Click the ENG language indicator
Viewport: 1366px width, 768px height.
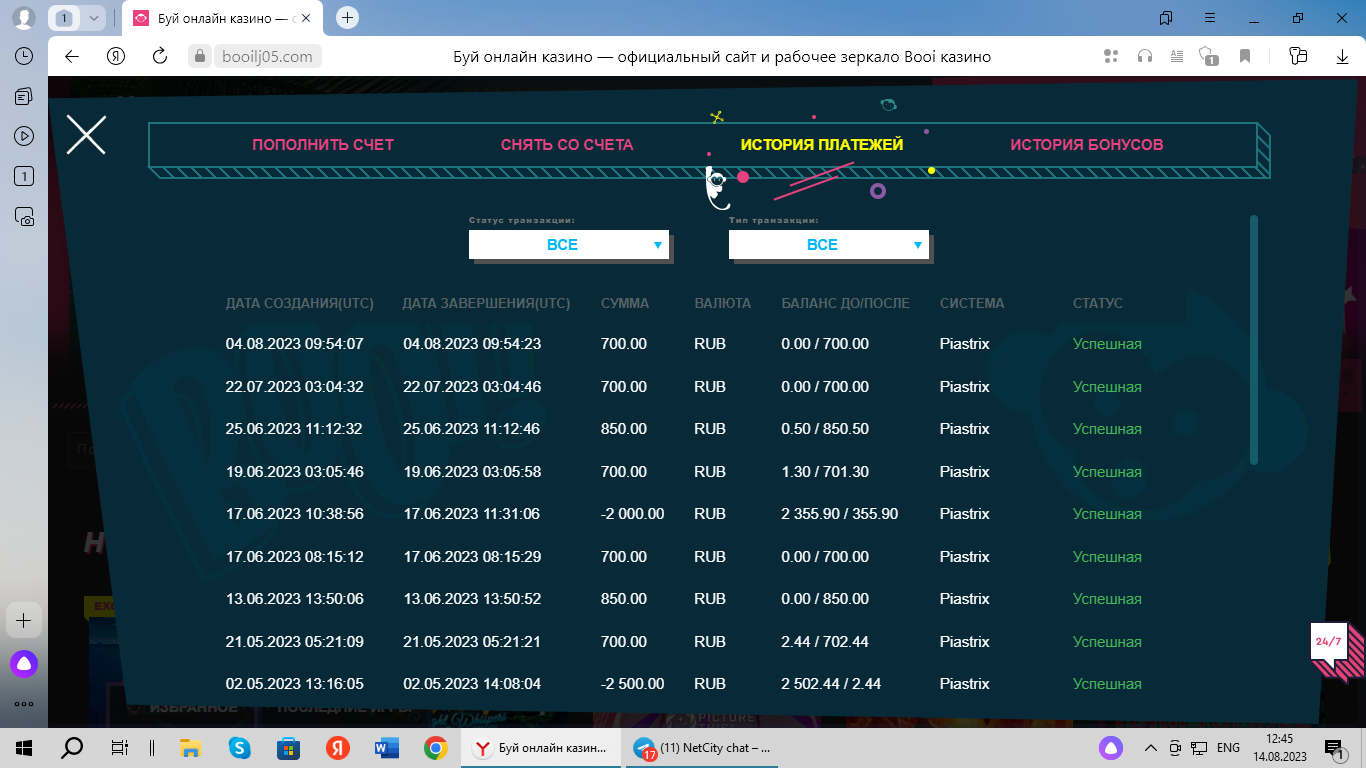pos(1229,748)
